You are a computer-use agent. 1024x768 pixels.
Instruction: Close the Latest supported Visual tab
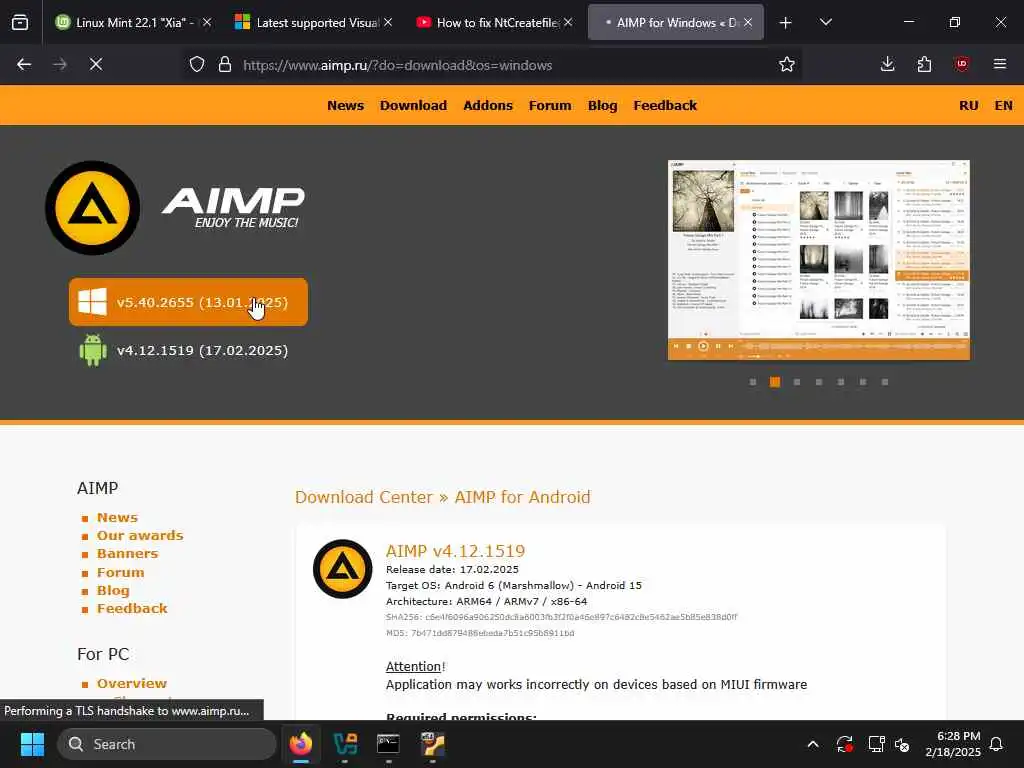[x=387, y=22]
